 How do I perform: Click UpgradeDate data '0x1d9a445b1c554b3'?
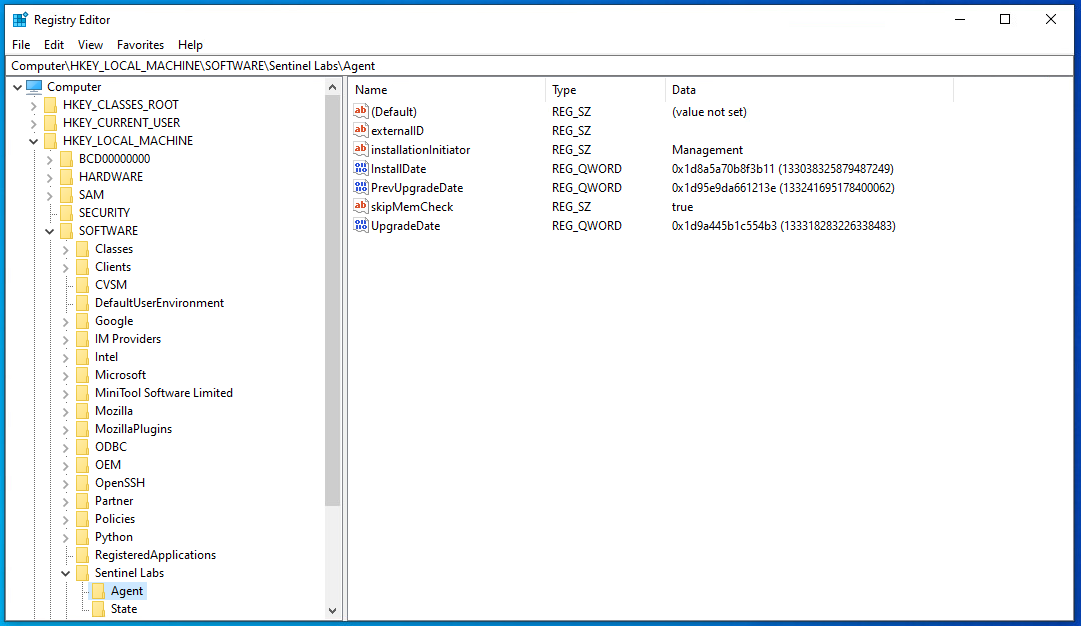(725, 225)
